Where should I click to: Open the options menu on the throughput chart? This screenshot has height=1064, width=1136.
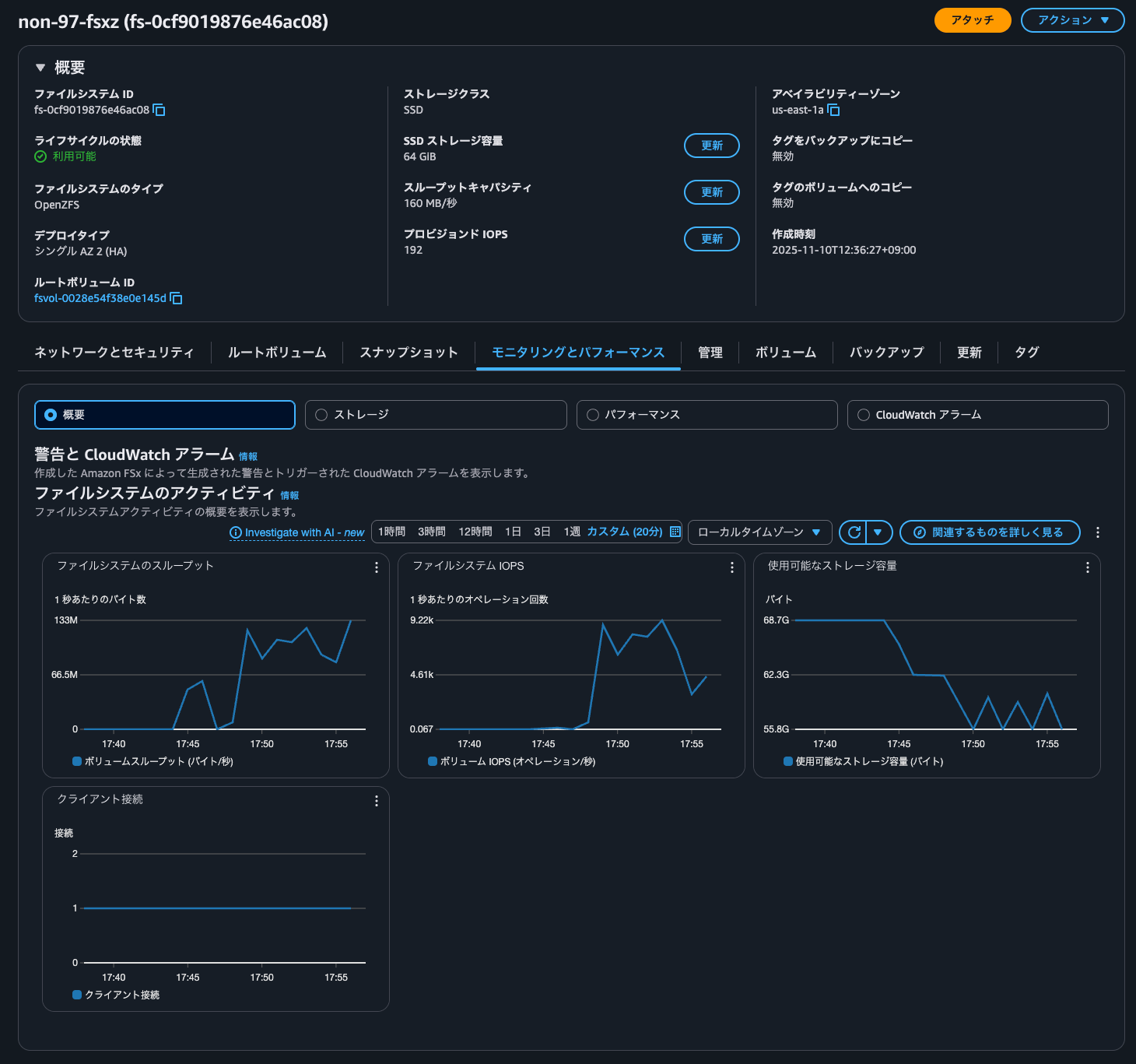[377, 567]
